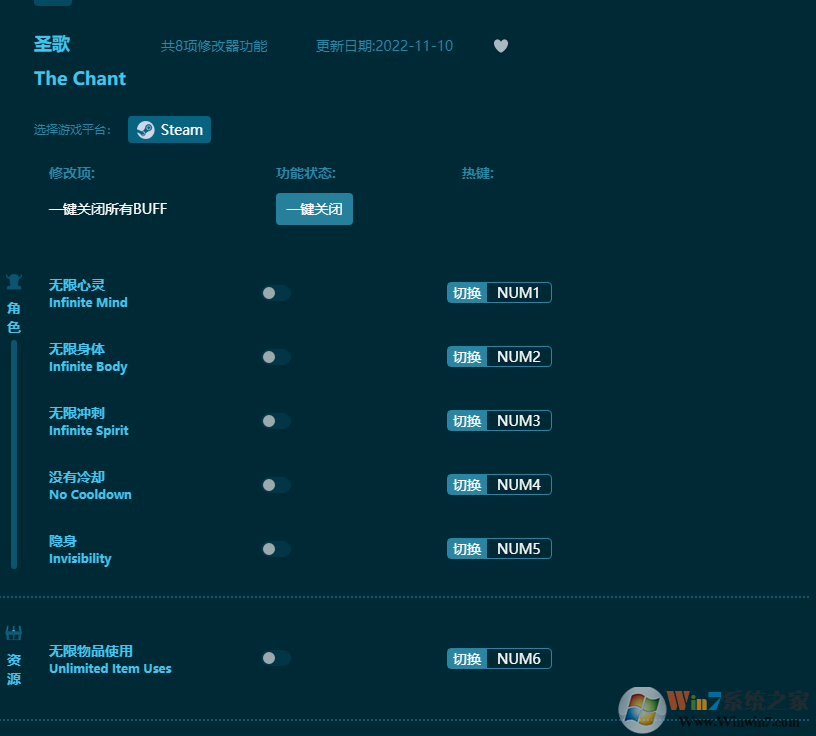Click the NUM1 hotkey field
The height and width of the screenshot is (736, 816).
pyautogui.click(x=518, y=293)
